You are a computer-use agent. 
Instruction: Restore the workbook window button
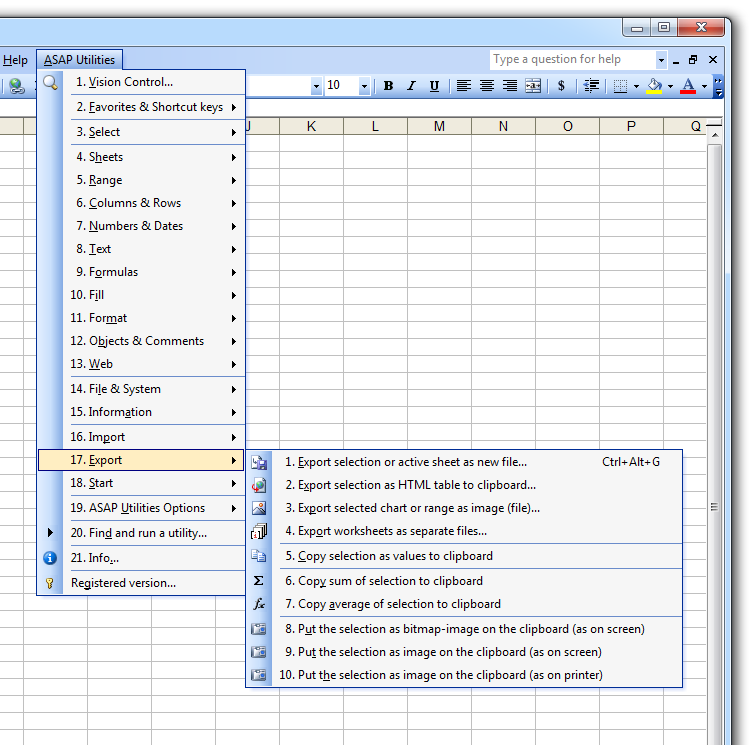click(693, 60)
